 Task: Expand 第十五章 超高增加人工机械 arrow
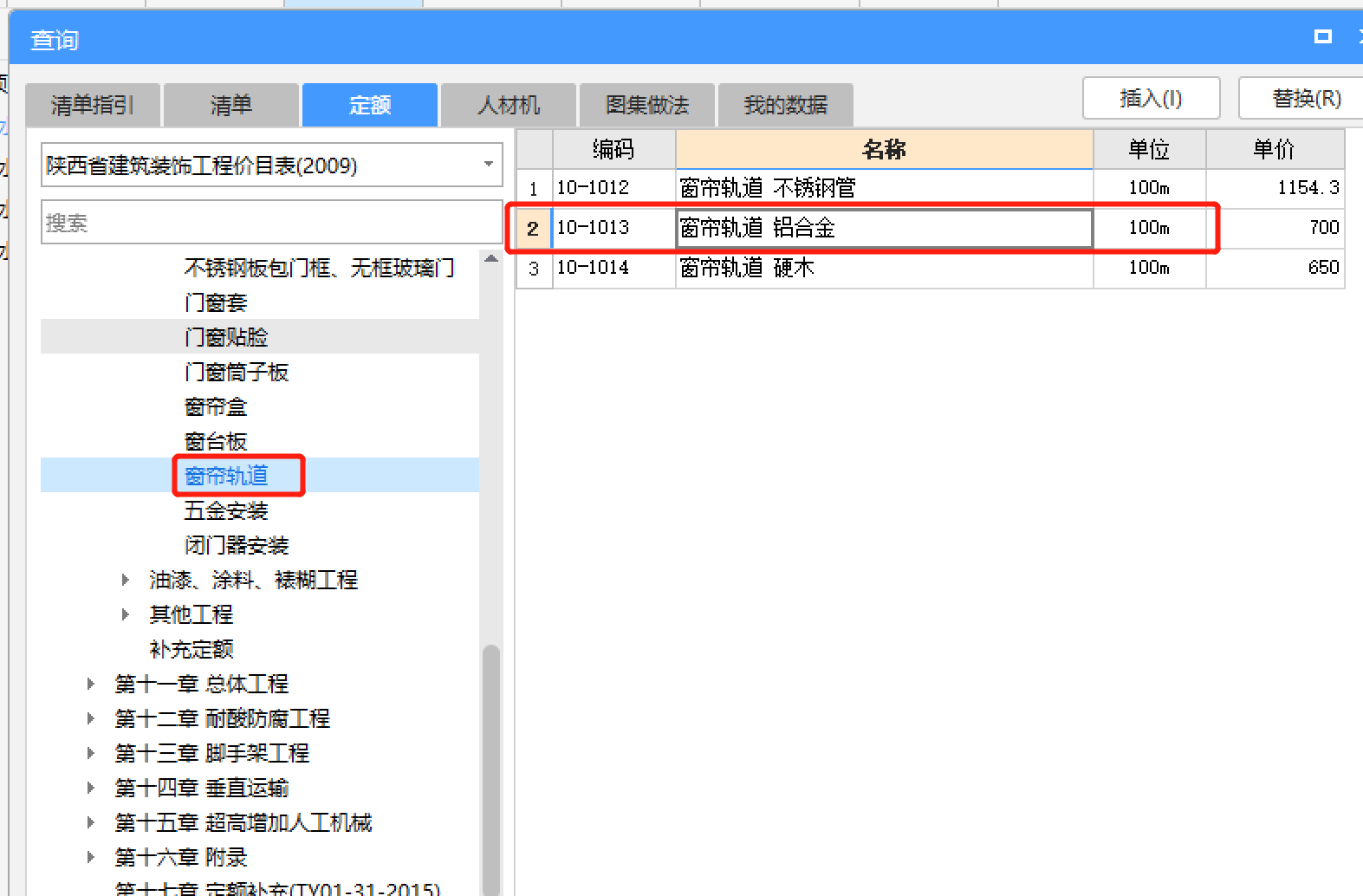coord(91,822)
